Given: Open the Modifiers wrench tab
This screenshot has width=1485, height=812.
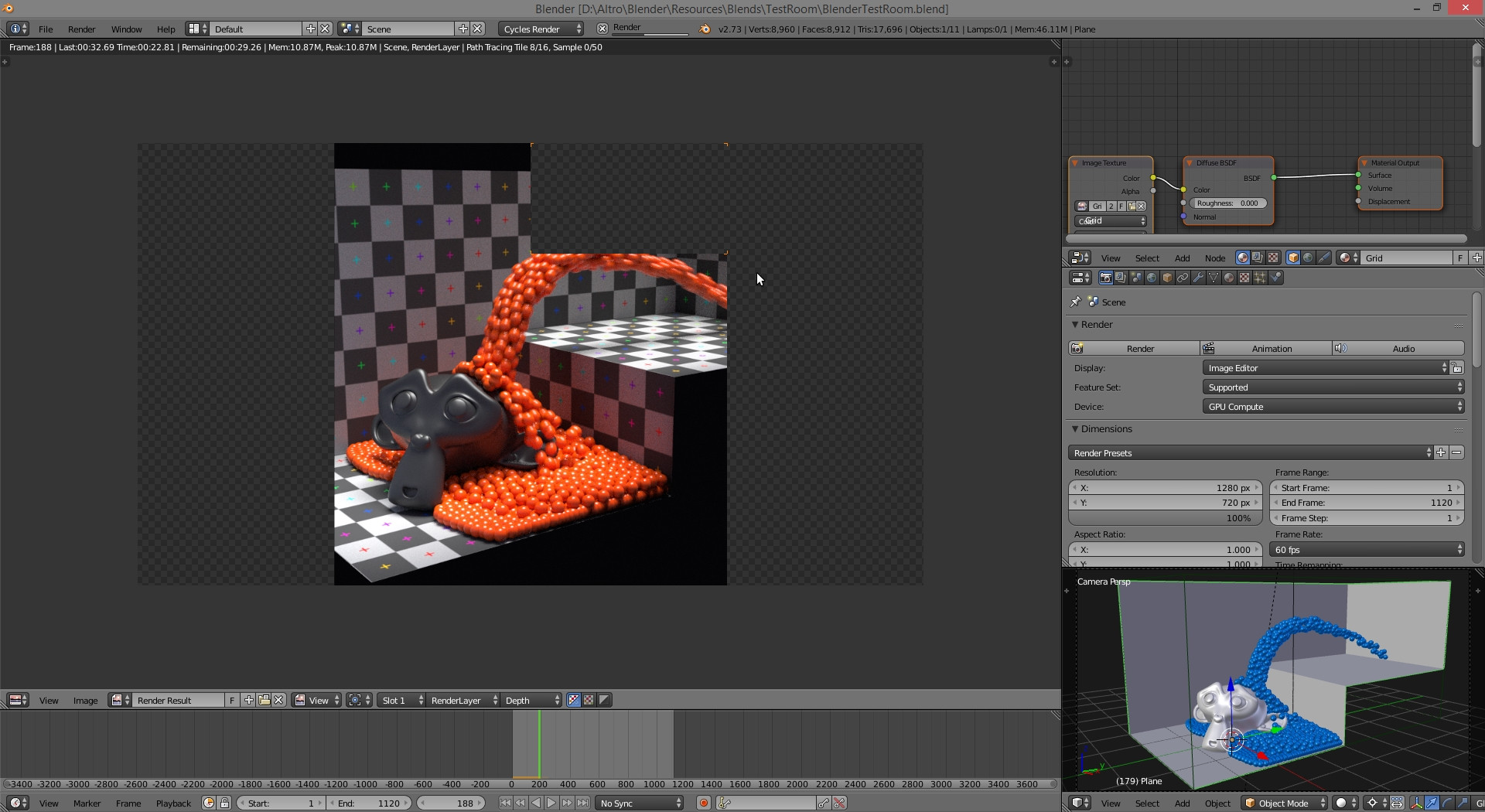Looking at the screenshot, I should 1199,278.
